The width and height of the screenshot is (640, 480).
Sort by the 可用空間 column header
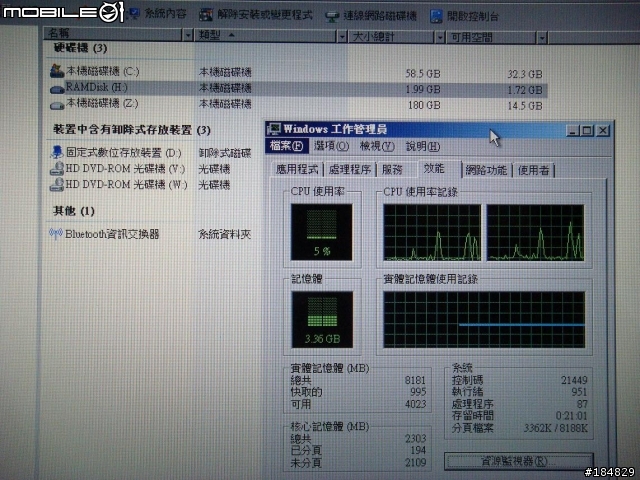(491, 38)
